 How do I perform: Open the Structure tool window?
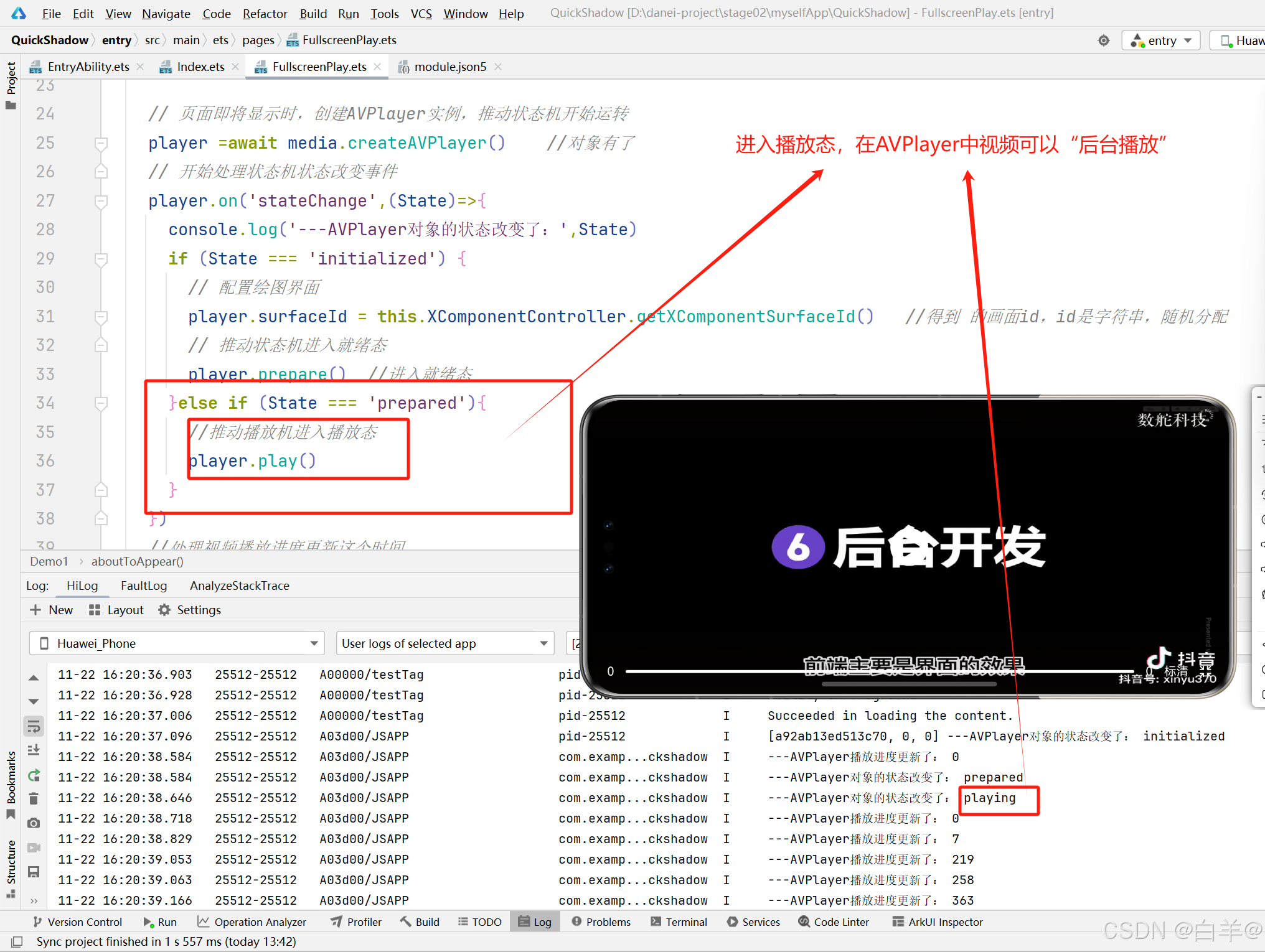(11, 869)
